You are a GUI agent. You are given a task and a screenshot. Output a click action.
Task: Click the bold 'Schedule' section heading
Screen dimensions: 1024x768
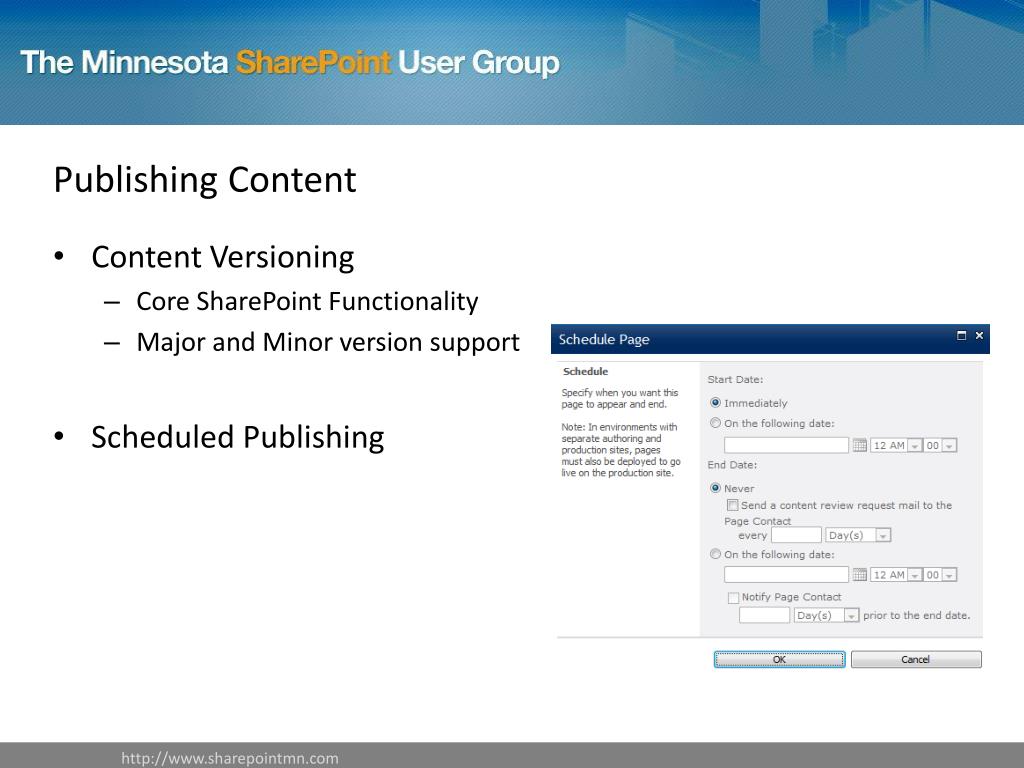(586, 372)
